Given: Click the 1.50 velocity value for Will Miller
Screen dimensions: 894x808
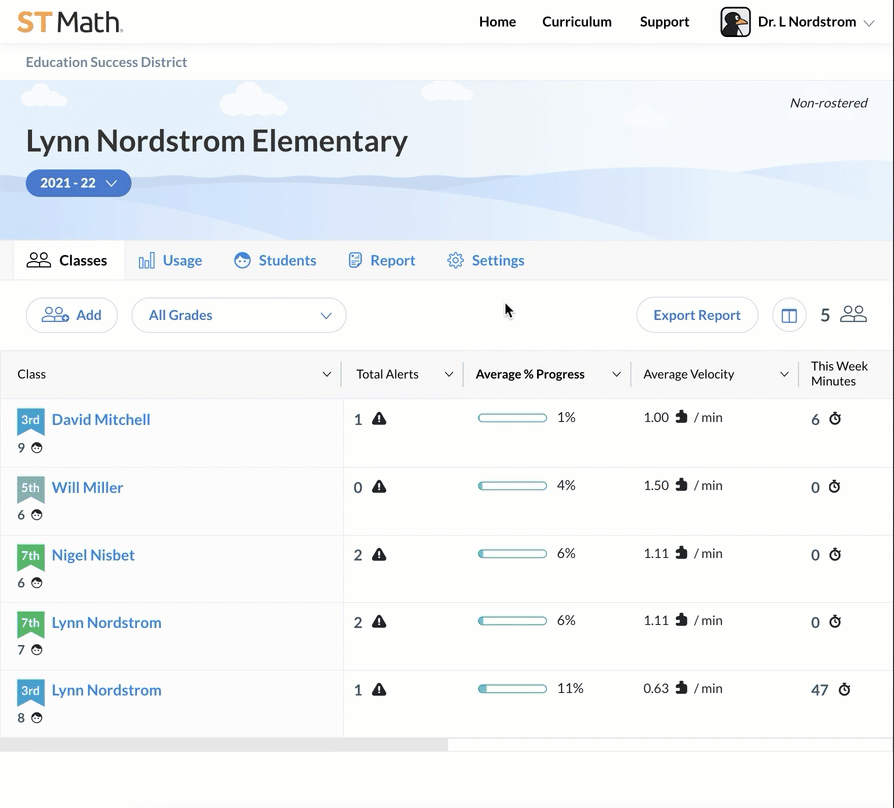Looking at the screenshot, I should coord(656,485).
